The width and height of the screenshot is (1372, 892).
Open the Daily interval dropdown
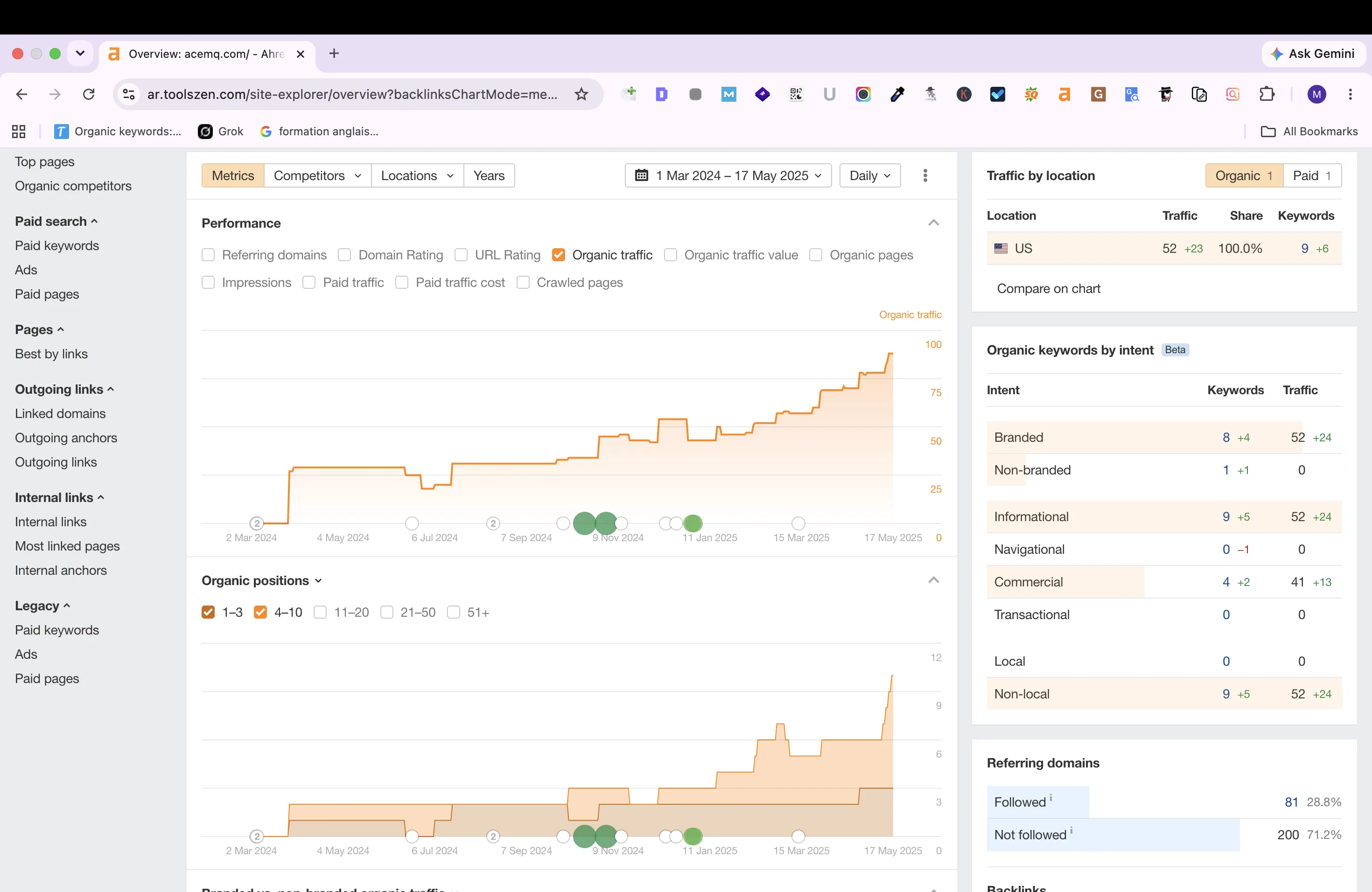(x=870, y=175)
